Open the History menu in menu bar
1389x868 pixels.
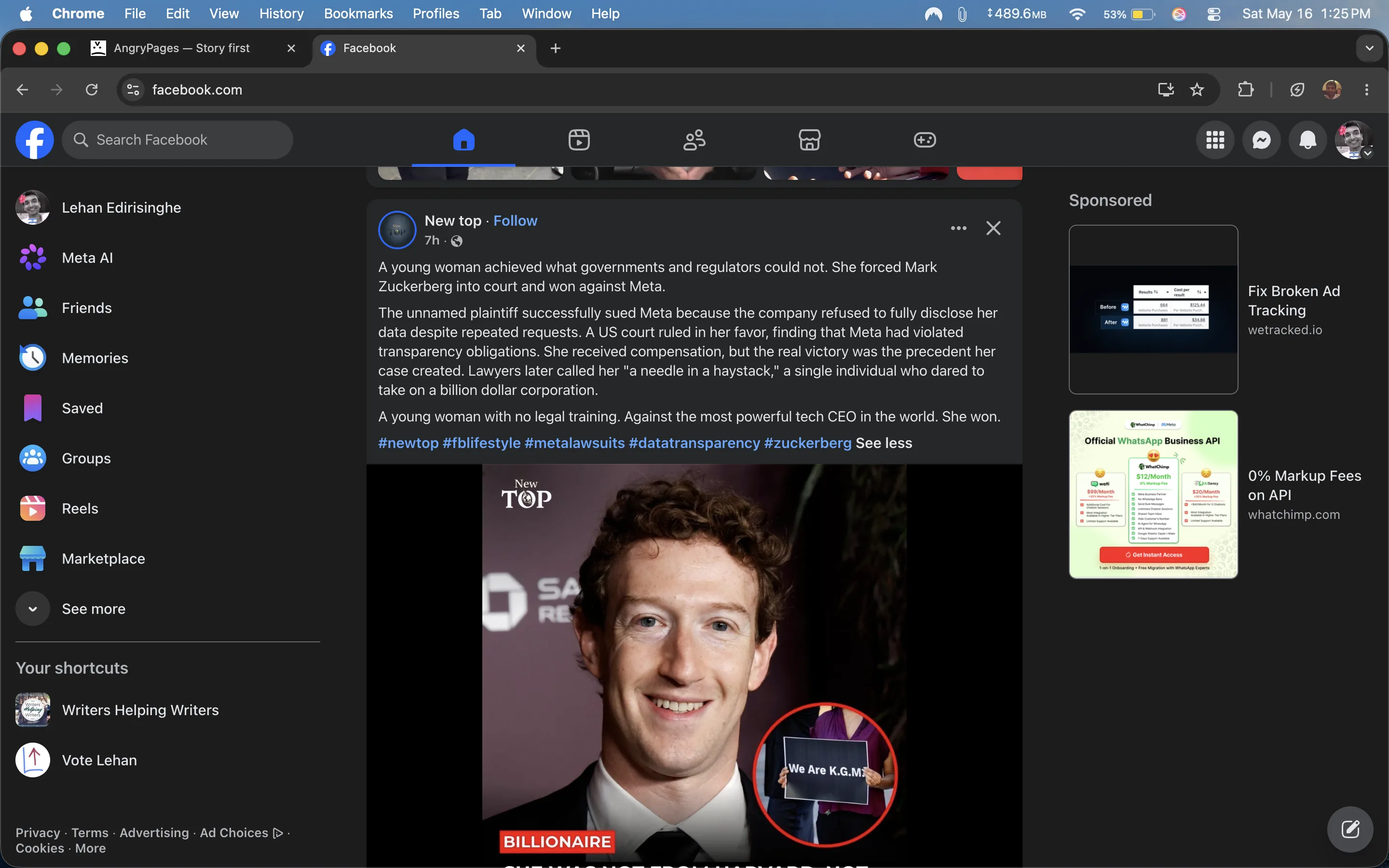tap(281, 14)
